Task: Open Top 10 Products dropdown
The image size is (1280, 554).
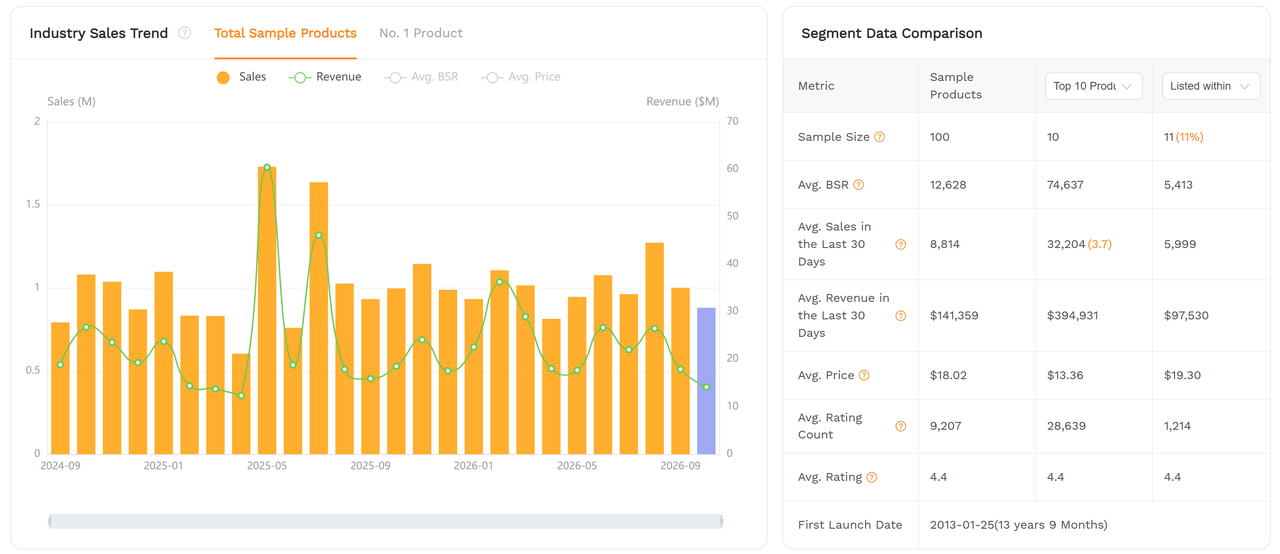Action: (1093, 86)
